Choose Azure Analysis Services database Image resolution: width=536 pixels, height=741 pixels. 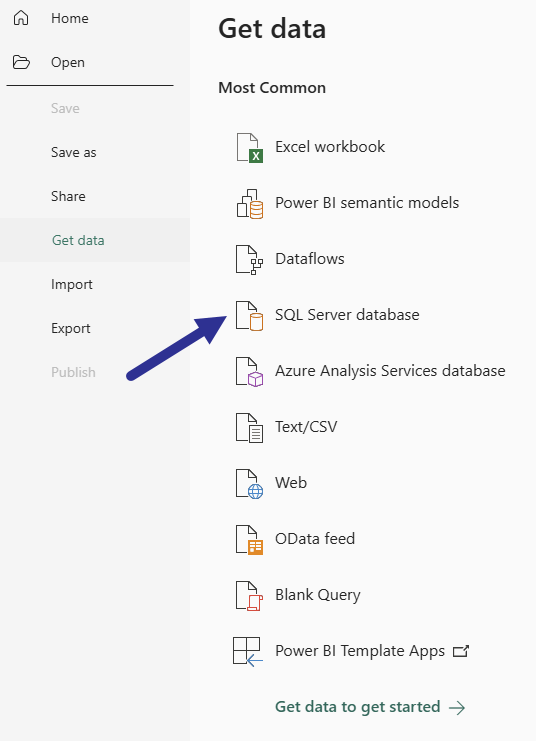coord(390,371)
